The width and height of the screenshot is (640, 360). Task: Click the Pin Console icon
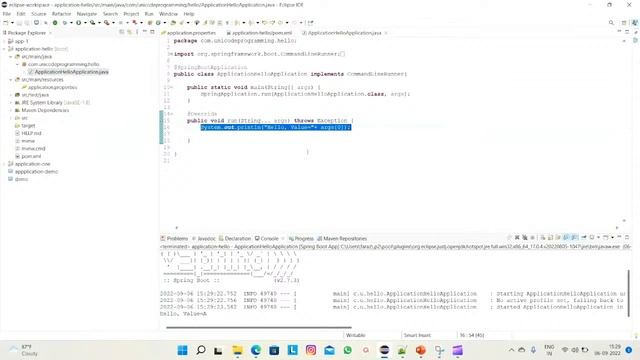coord(584,238)
